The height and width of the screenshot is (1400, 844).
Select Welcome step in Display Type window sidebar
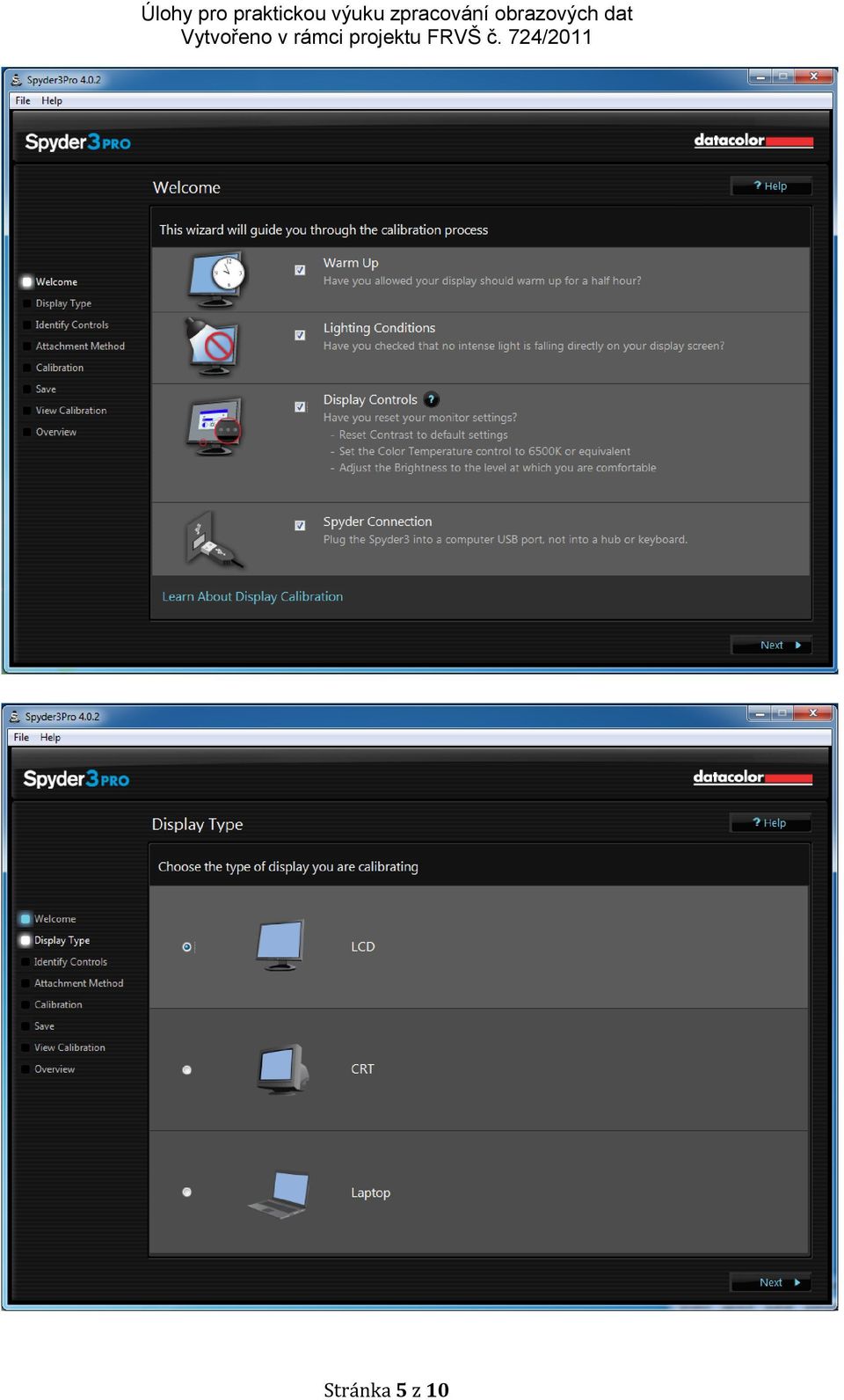pos(48,919)
